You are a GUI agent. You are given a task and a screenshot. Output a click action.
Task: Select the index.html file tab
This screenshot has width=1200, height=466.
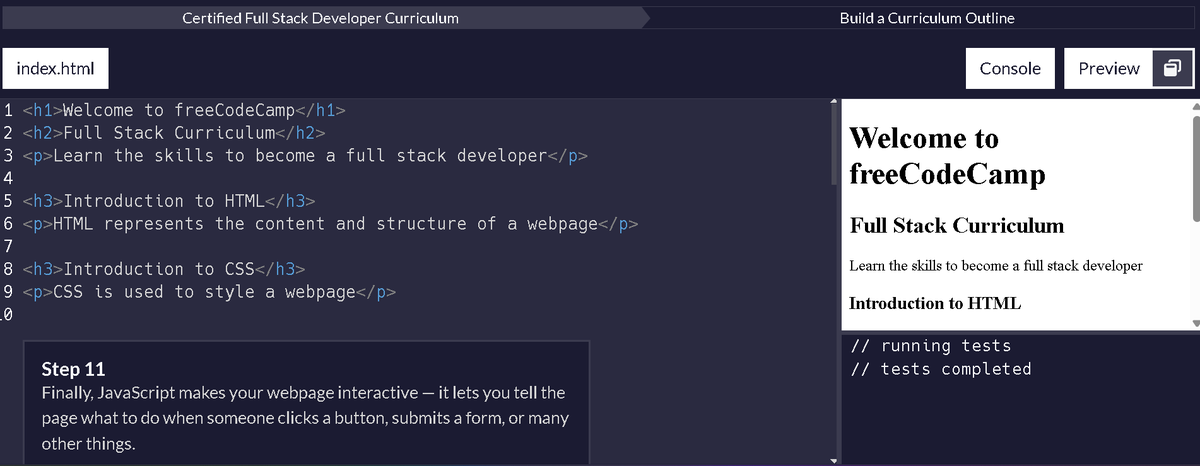(55, 68)
